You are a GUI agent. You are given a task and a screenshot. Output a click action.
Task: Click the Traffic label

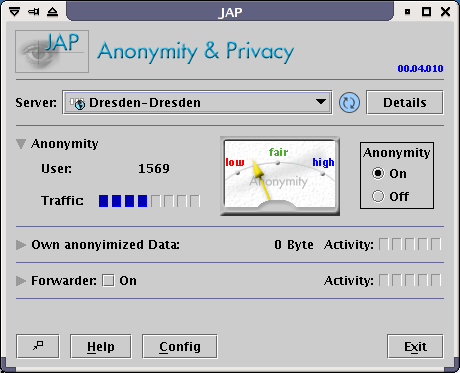coord(62,201)
